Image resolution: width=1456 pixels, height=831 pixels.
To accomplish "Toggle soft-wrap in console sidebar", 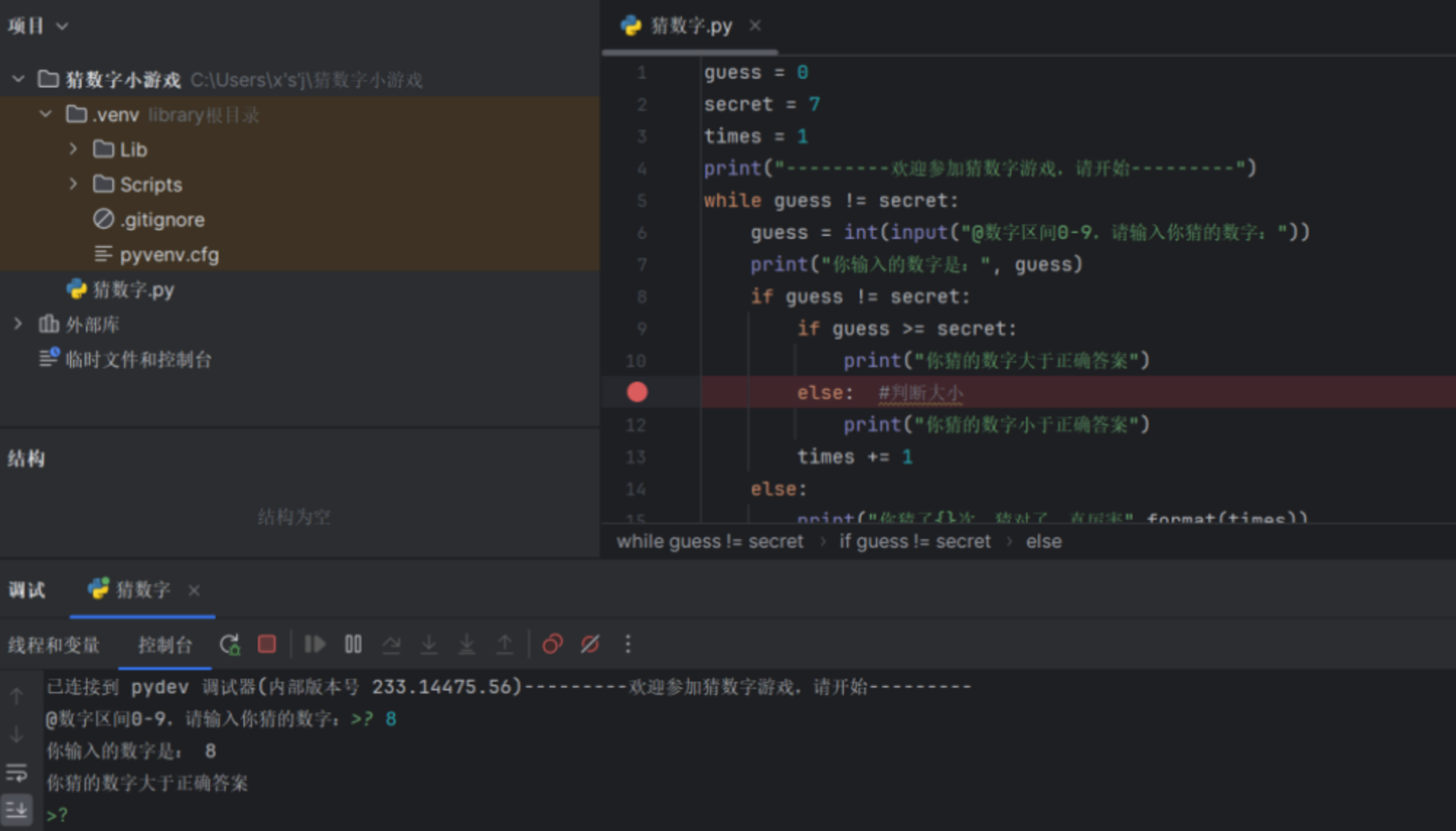I will (16, 772).
